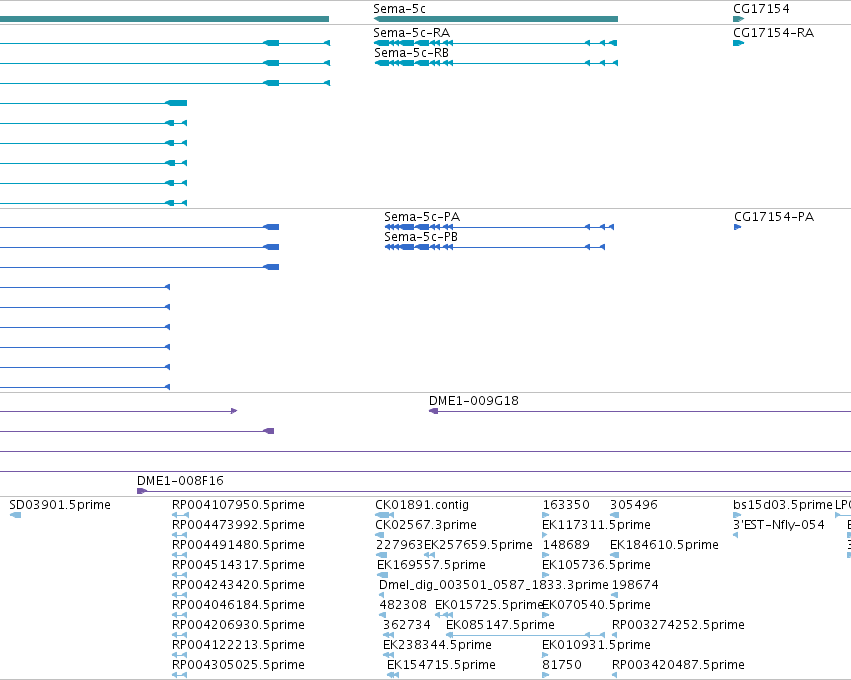
Task: Click the 163350 feature label
Action: pyautogui.click(x=566, y=505)
